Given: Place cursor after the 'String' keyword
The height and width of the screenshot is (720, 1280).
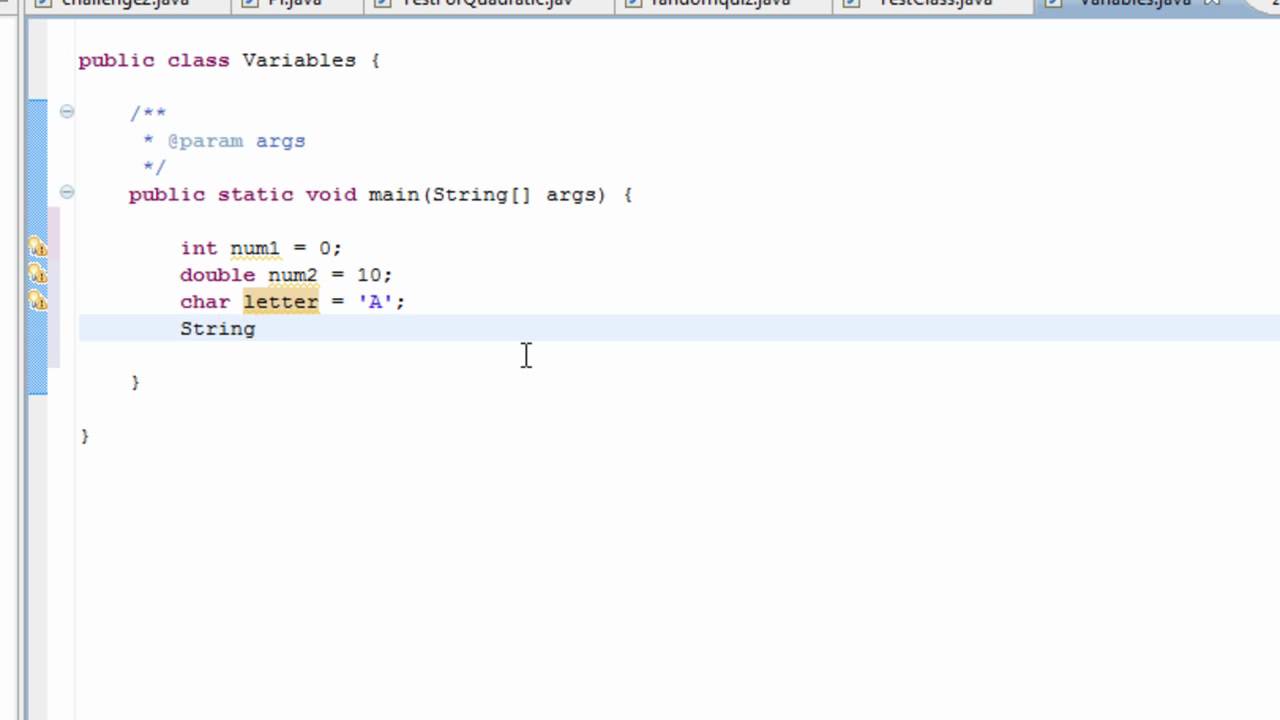Looking at the screenshot, I should click(257, 329).
